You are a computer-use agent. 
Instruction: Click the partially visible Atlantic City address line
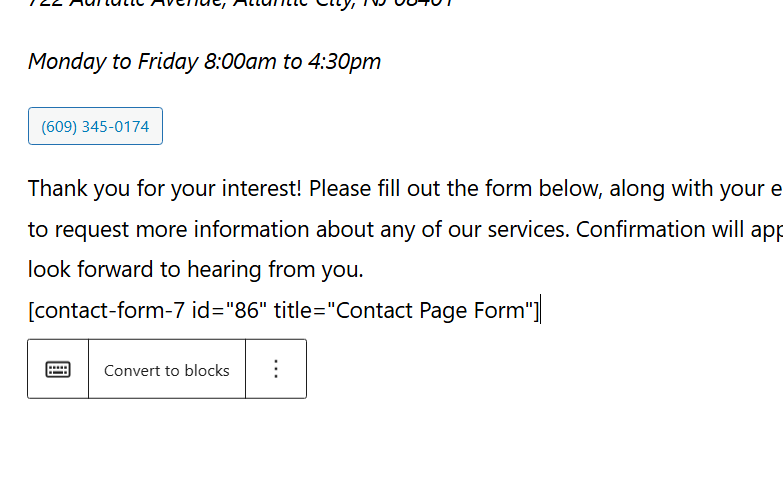click(241, 3)
